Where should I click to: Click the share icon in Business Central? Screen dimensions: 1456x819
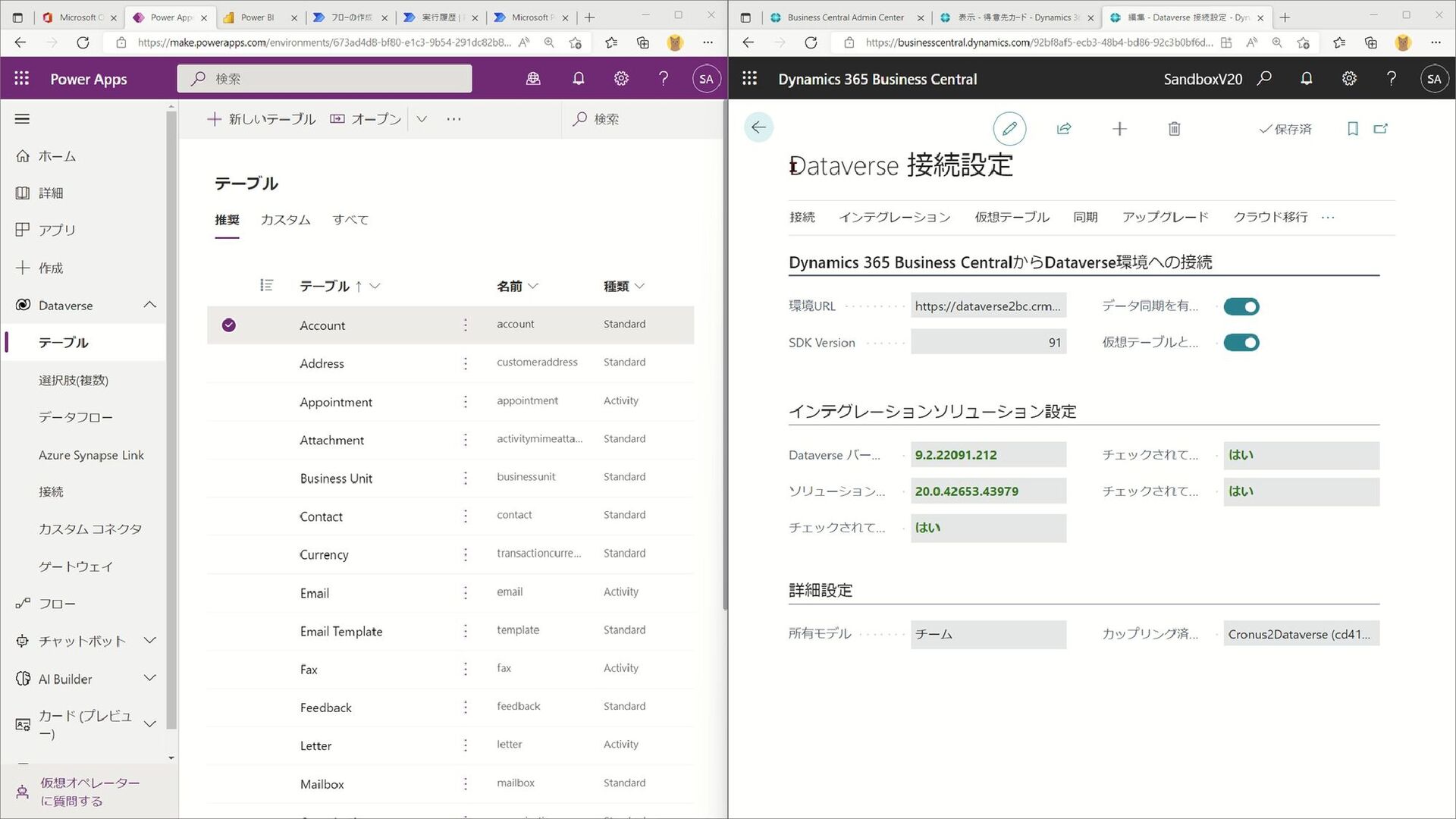[1064, 129]
